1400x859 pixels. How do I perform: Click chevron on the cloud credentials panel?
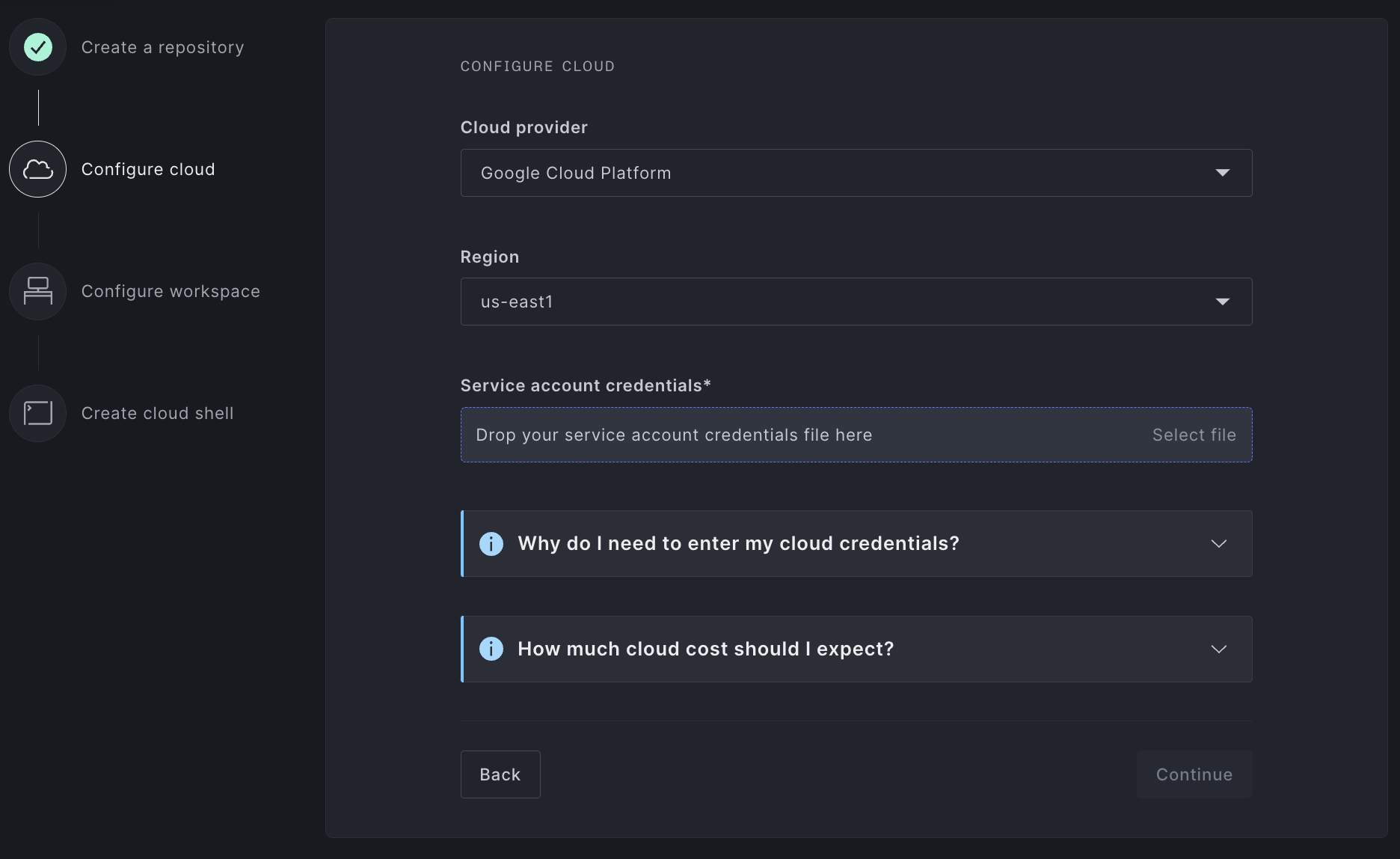1218,544
